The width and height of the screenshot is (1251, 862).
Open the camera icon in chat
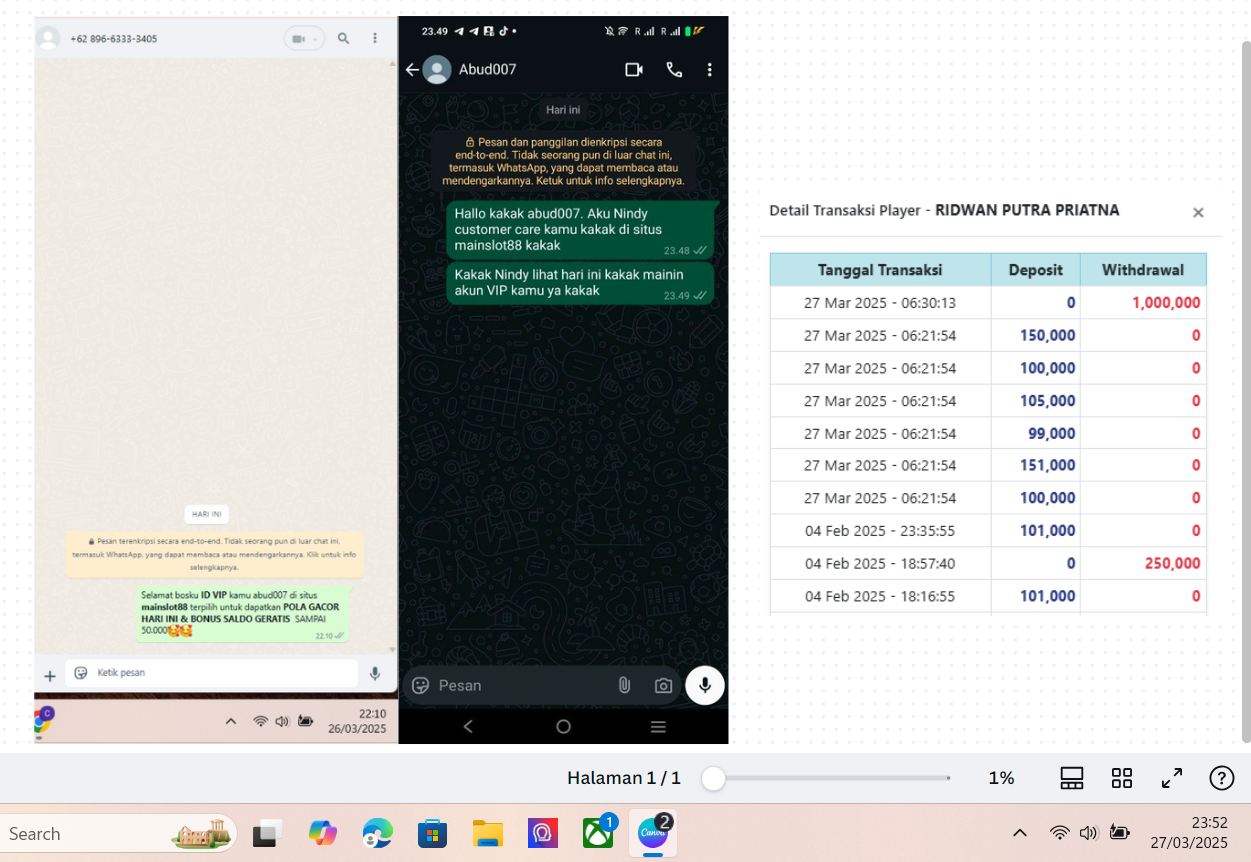[x=663, y=685]
